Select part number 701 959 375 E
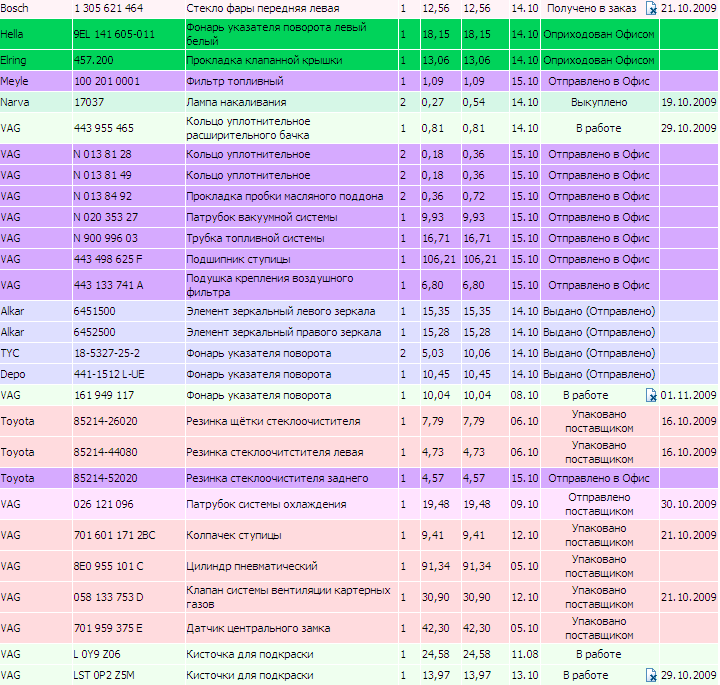The width and height of the screenshot is (720, 685). 108,628
